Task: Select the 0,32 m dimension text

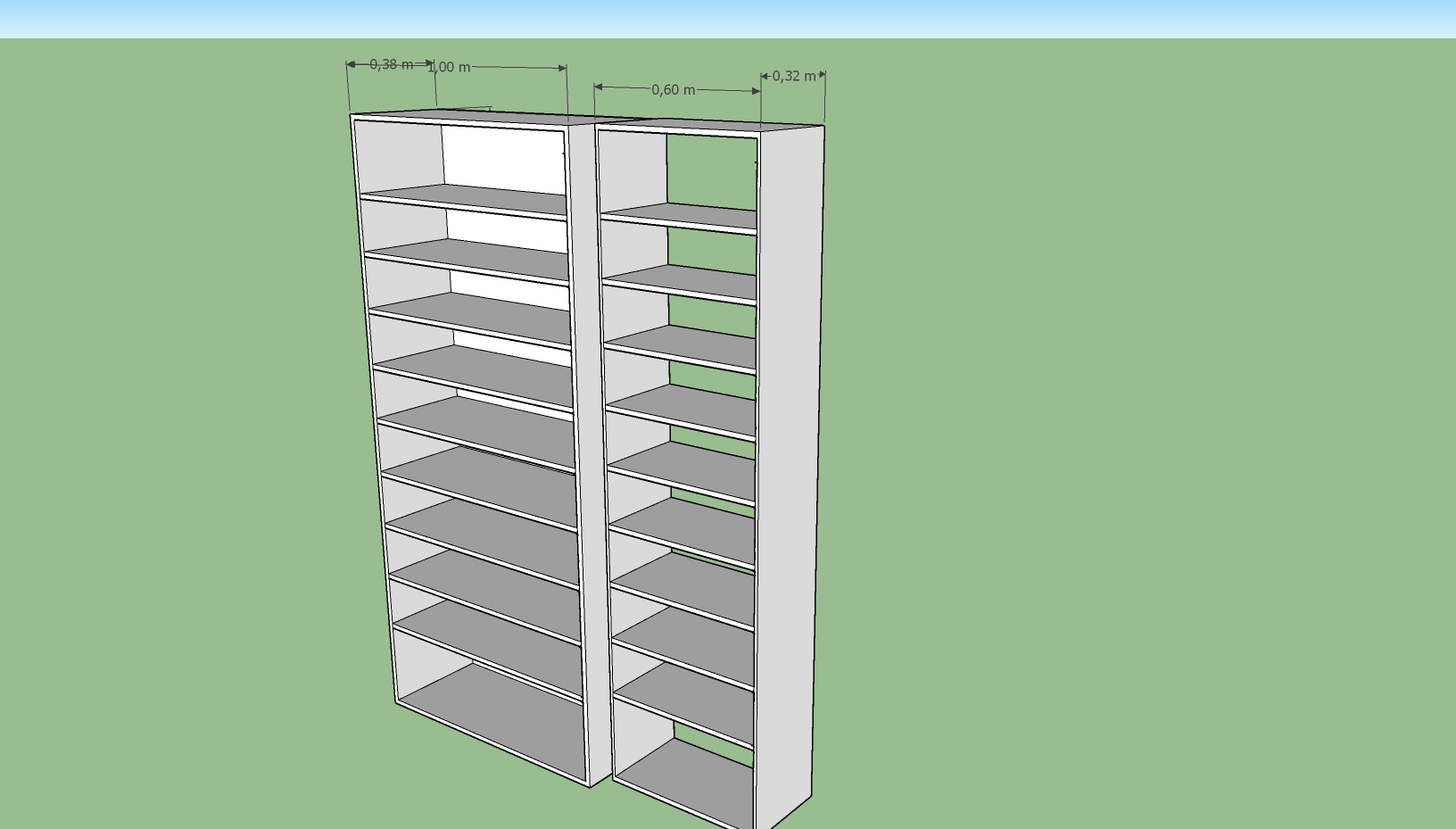Action: tap(793, 76)
